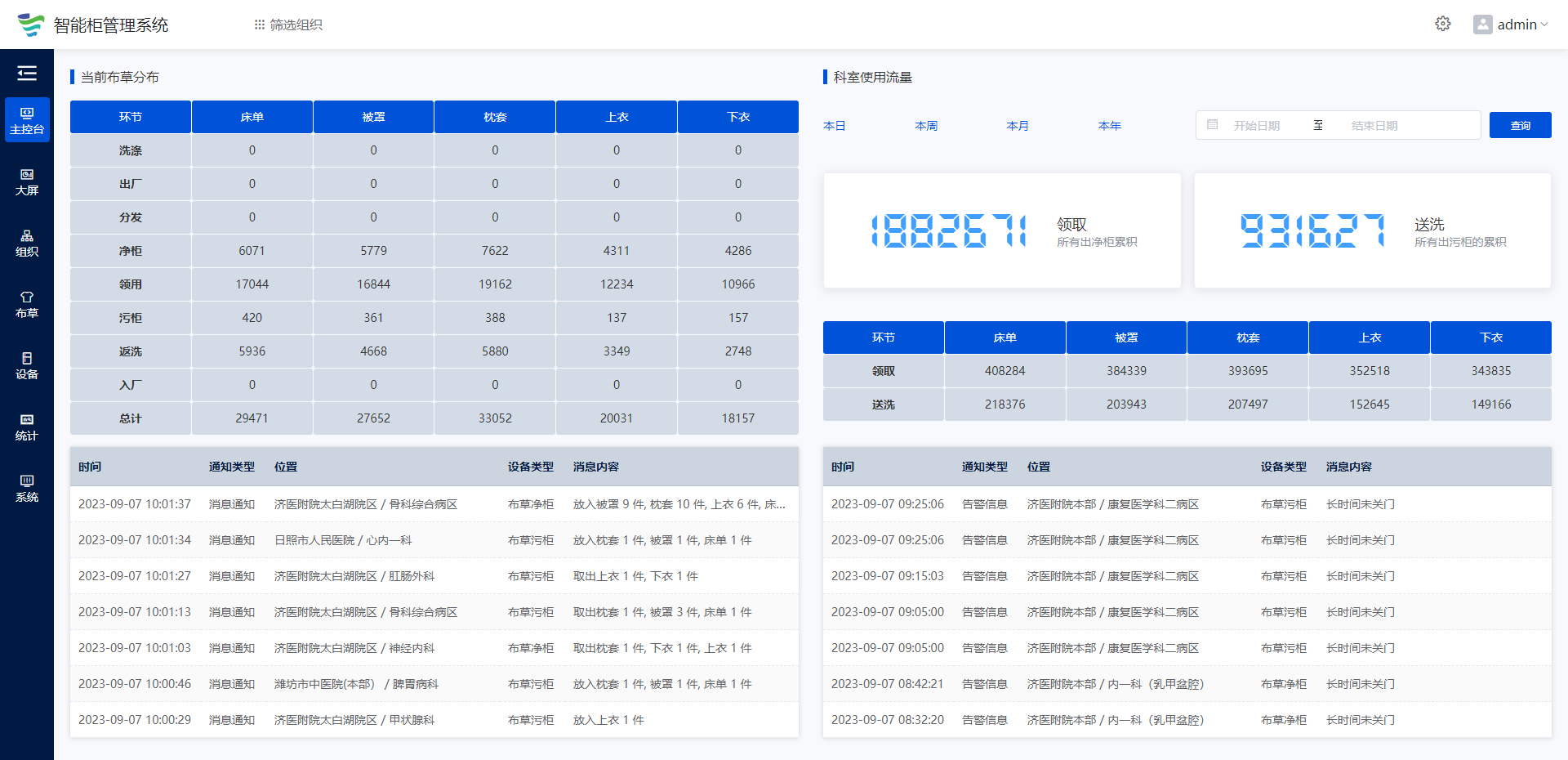The image size is (1568, 760).
Task: Click cell value 33052
Action: (x=495, y=418)
